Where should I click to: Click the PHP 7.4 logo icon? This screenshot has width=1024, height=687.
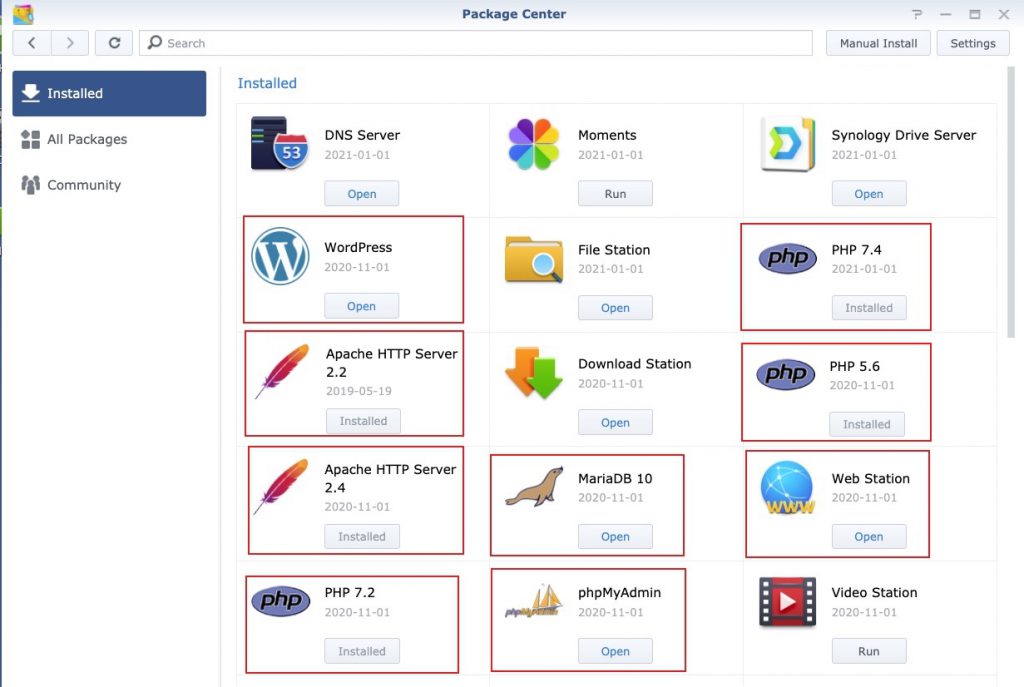coord(788,258)
